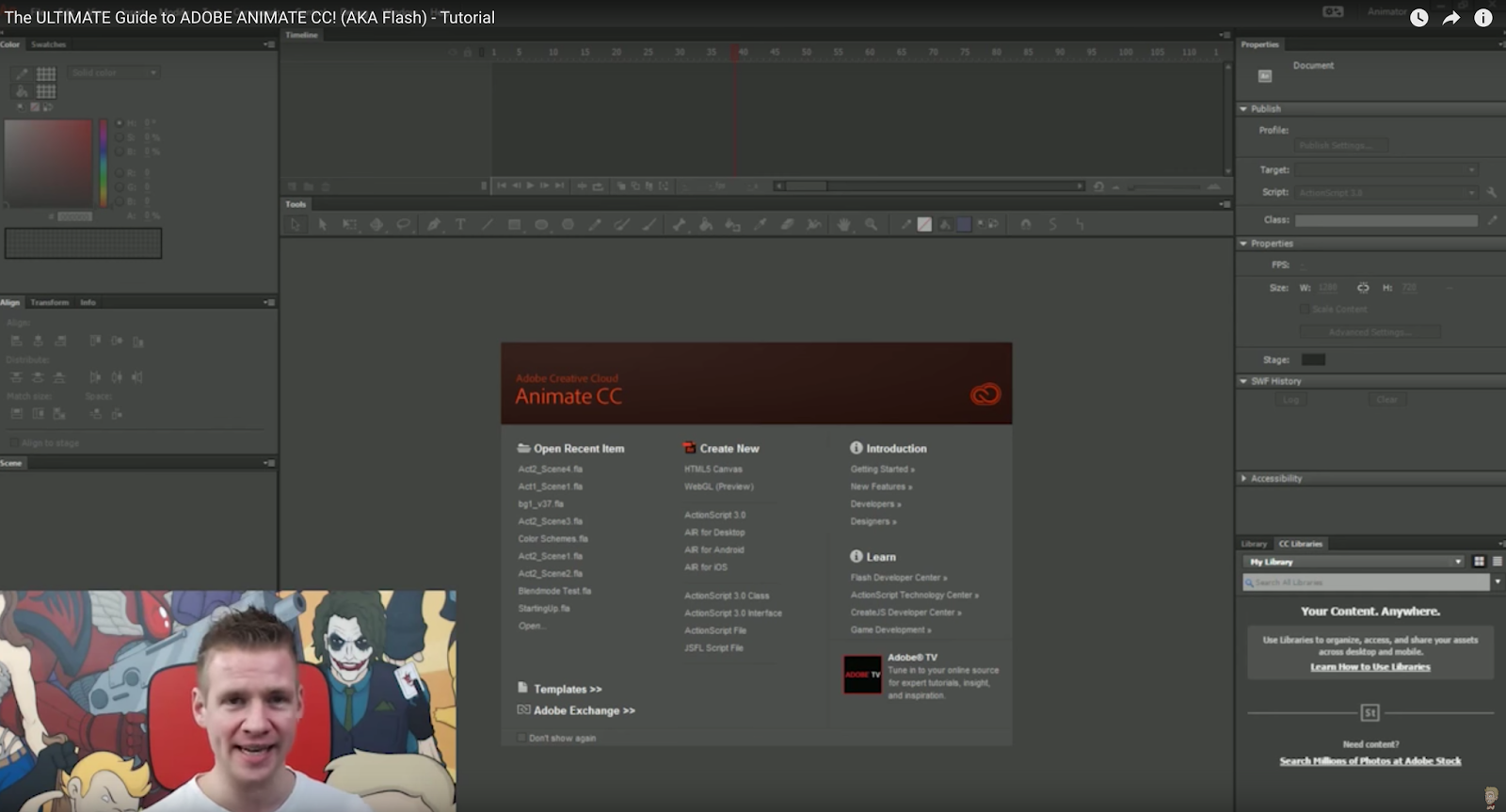Open the Script dropdown
This screenshot has width=1506, height=812.
coord(1386,193)
